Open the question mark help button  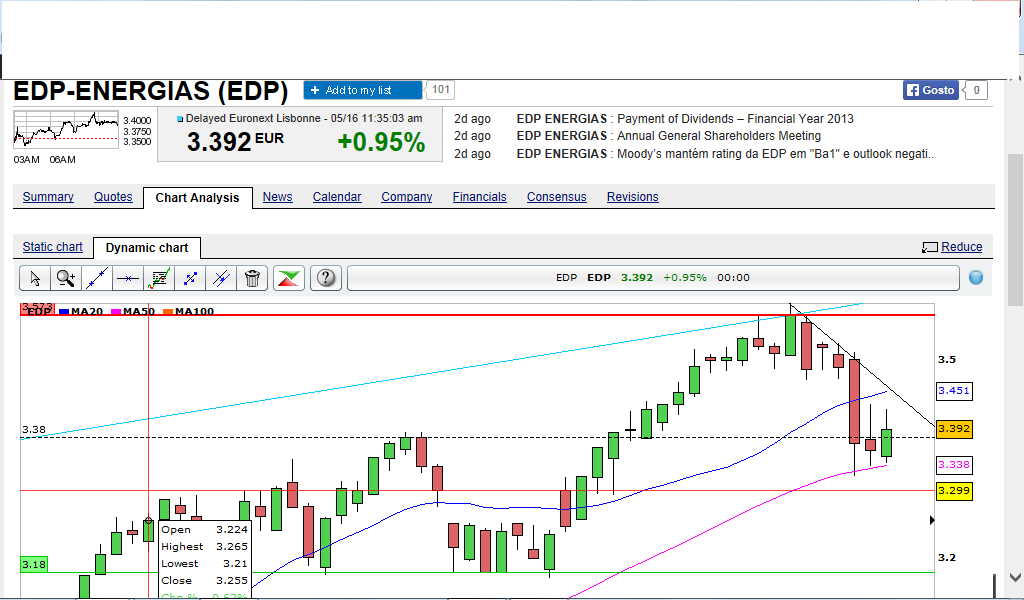[326, 278]
